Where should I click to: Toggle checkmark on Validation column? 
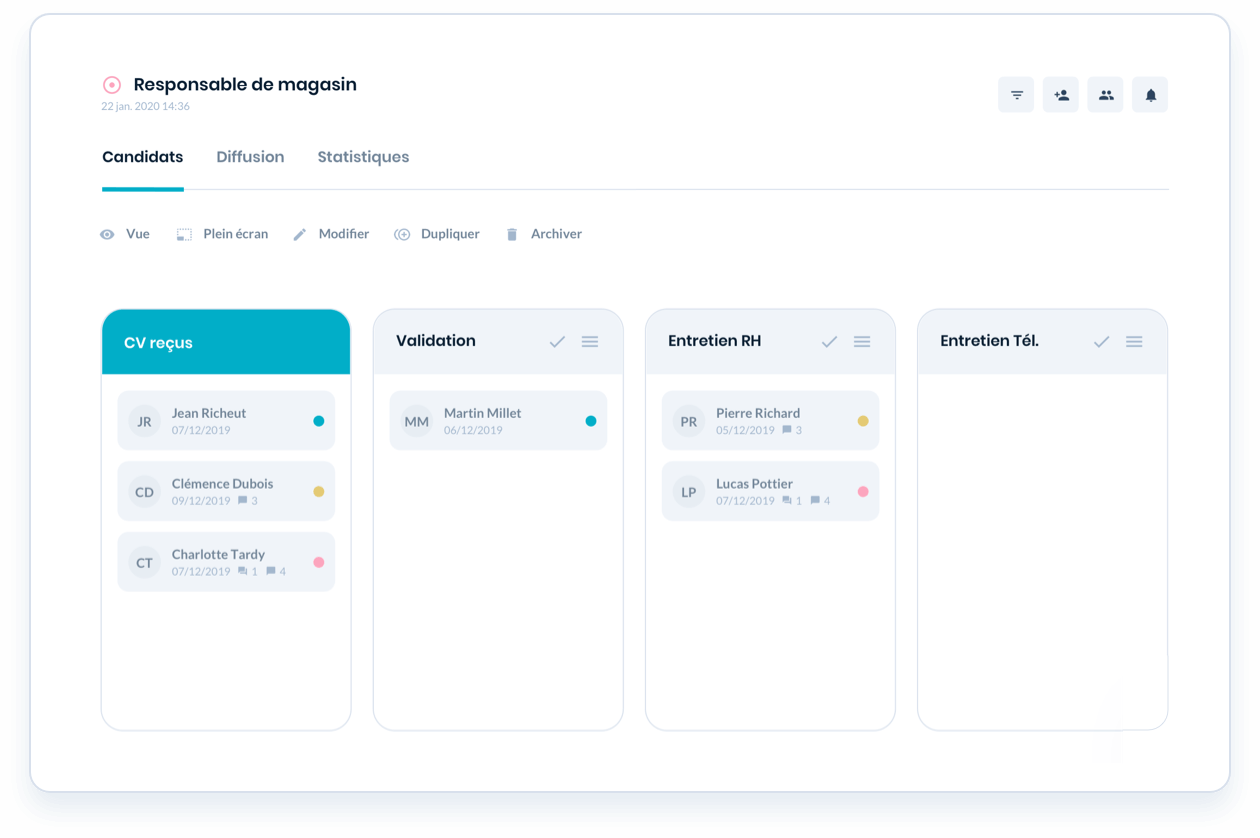tap(557, 342)
